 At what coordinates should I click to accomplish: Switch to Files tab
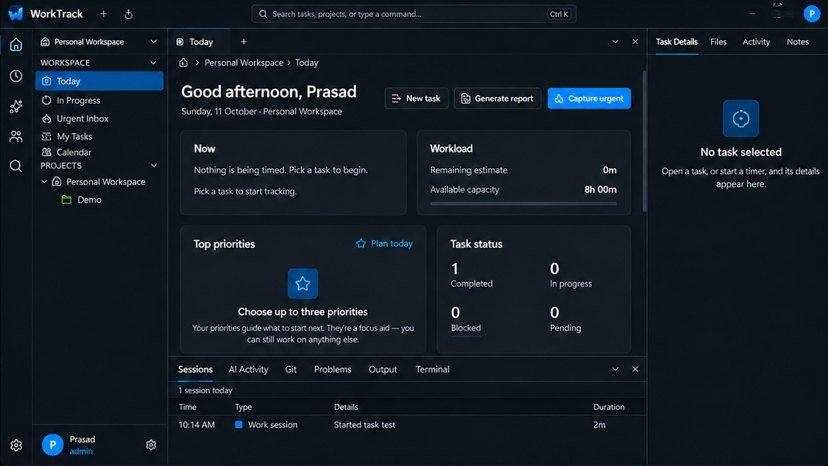[718, 42]
